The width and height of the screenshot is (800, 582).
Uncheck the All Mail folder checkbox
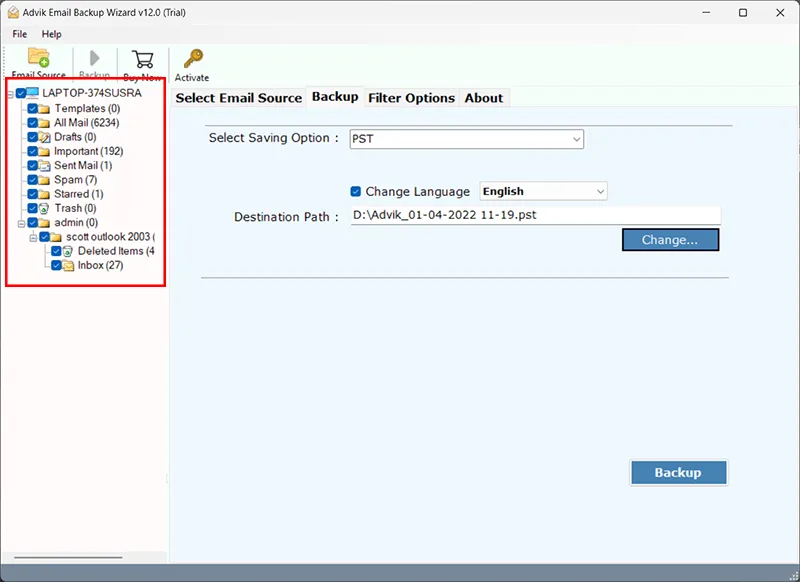pos(33,123)
